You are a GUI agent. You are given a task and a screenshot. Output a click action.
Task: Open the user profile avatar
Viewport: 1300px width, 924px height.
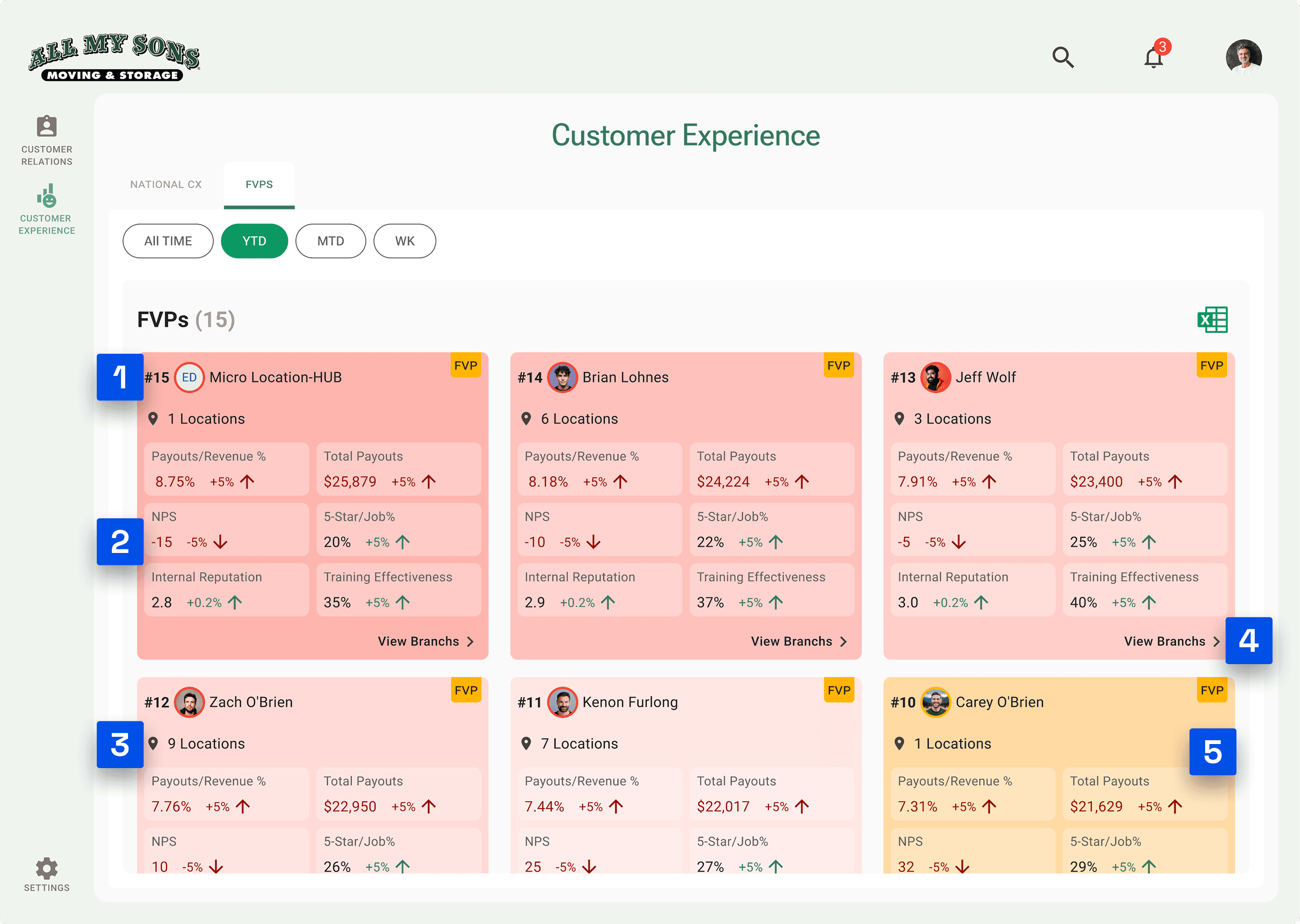point(1243,57)
